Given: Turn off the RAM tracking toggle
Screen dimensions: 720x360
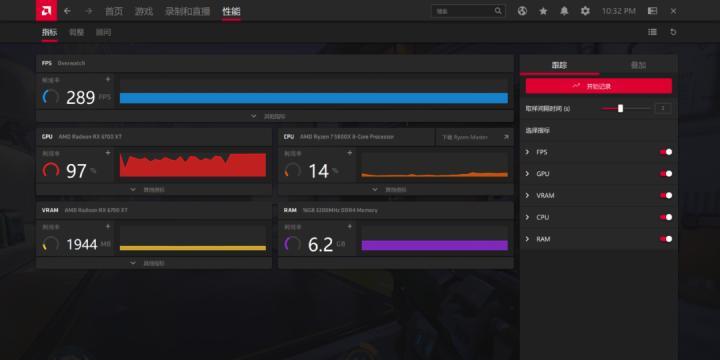Looking at the screenshot, I should coord(666,239).
